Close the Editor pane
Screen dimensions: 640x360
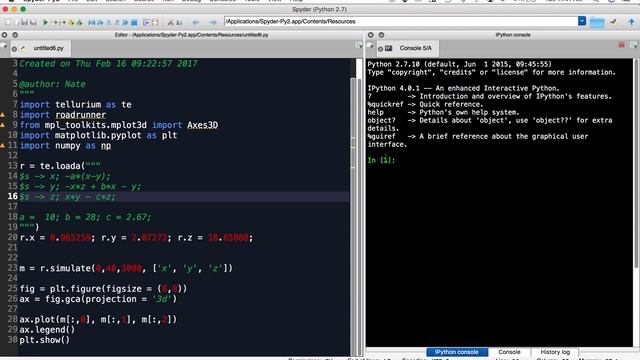(4, 35)
